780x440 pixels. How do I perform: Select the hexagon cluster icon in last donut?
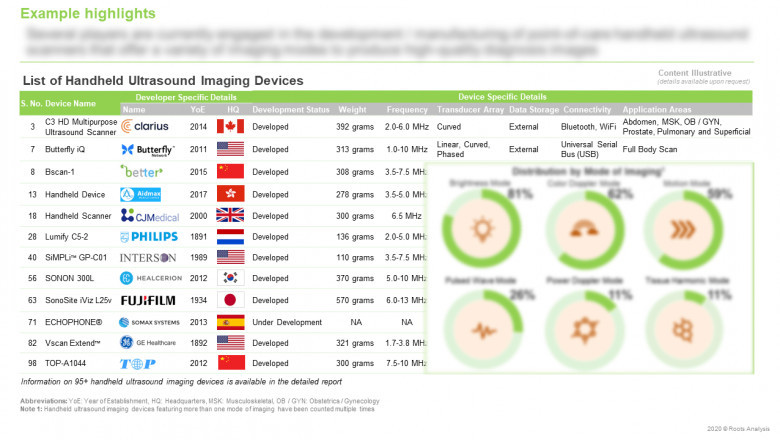(x=682, y=330)
